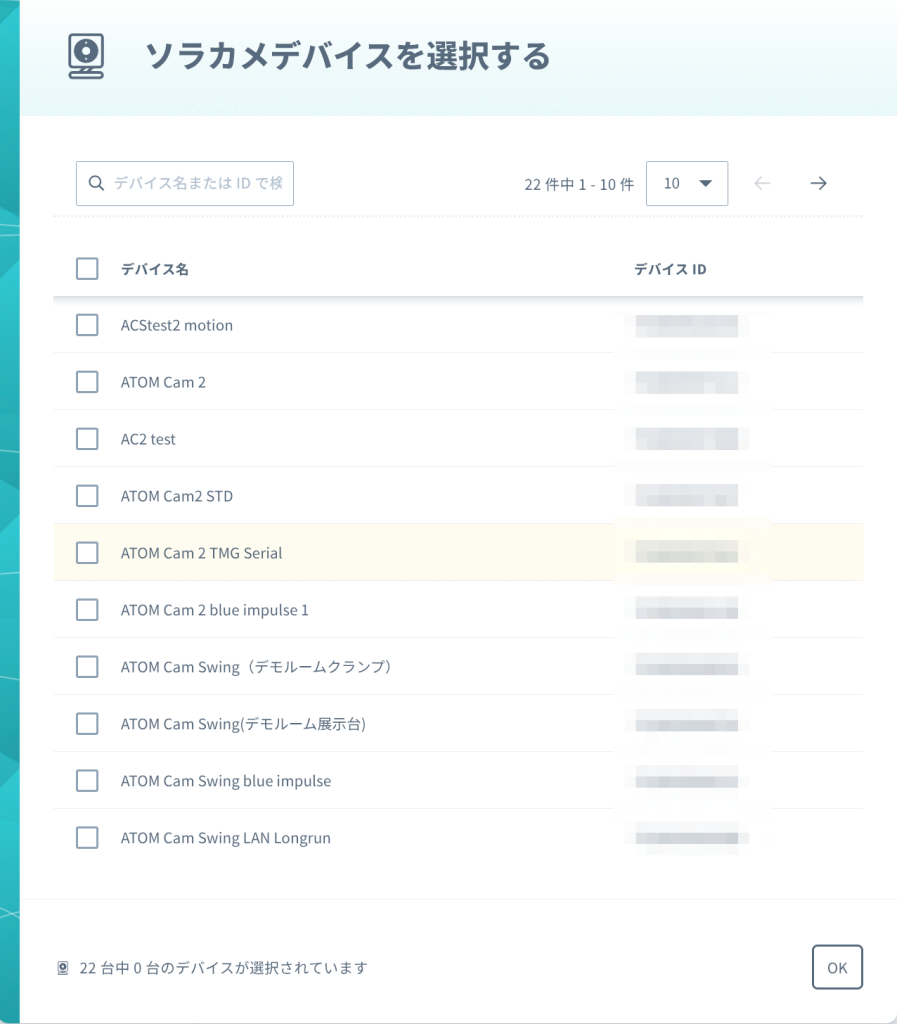Select ATOM Cam Swing LAN Longrun checkbox
Image resolution: width=897 pixels, height=1024 pixels.
point(87,838)
